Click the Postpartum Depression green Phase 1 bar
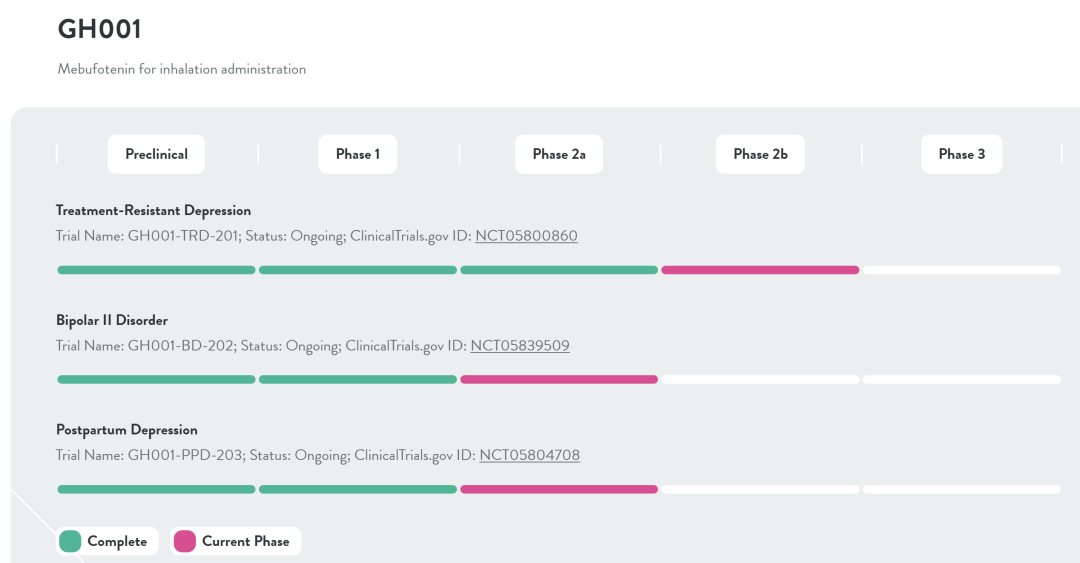Viewport: 1080px width, 563px height. [357, 489]
